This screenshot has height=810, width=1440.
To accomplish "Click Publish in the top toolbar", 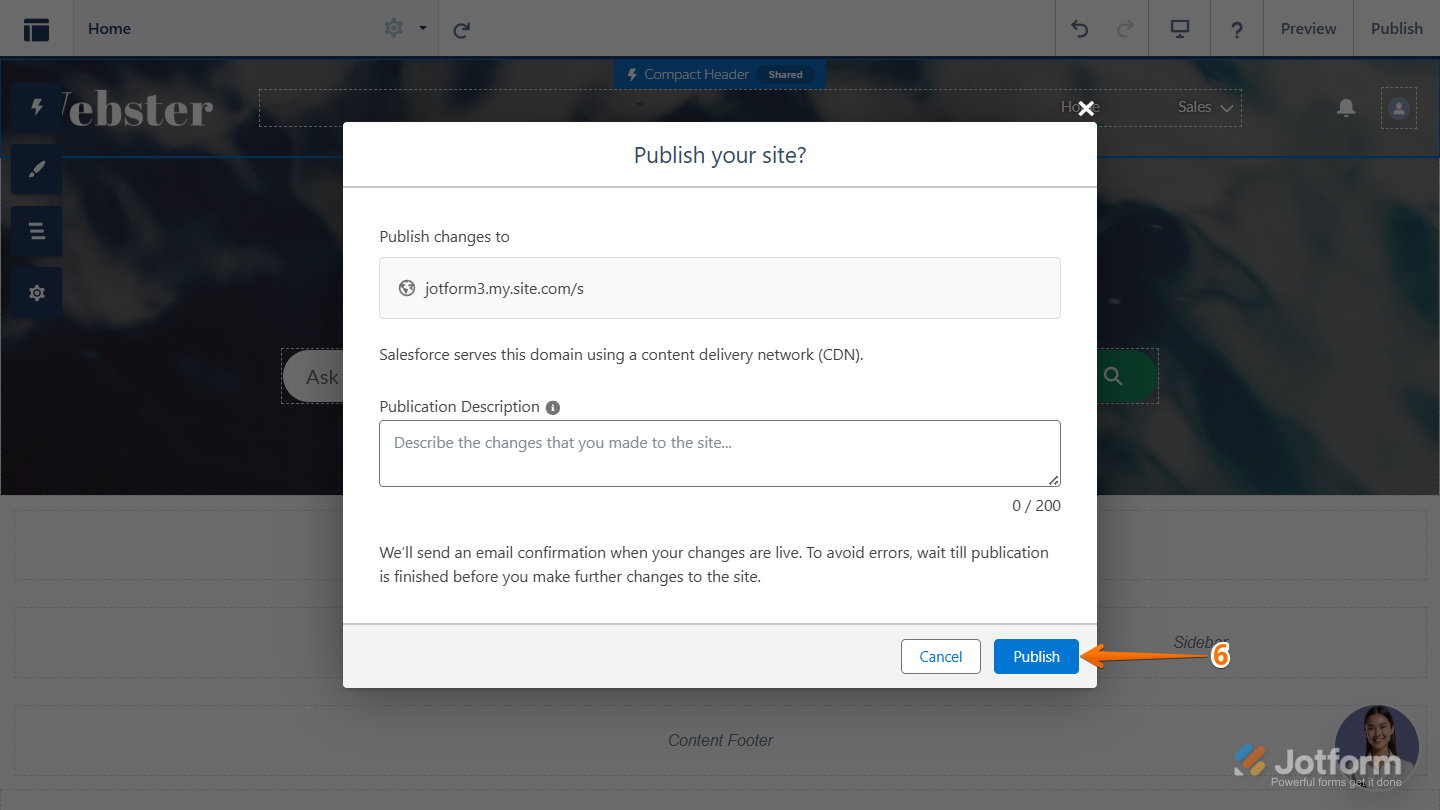I will [x=1396, y=29].
